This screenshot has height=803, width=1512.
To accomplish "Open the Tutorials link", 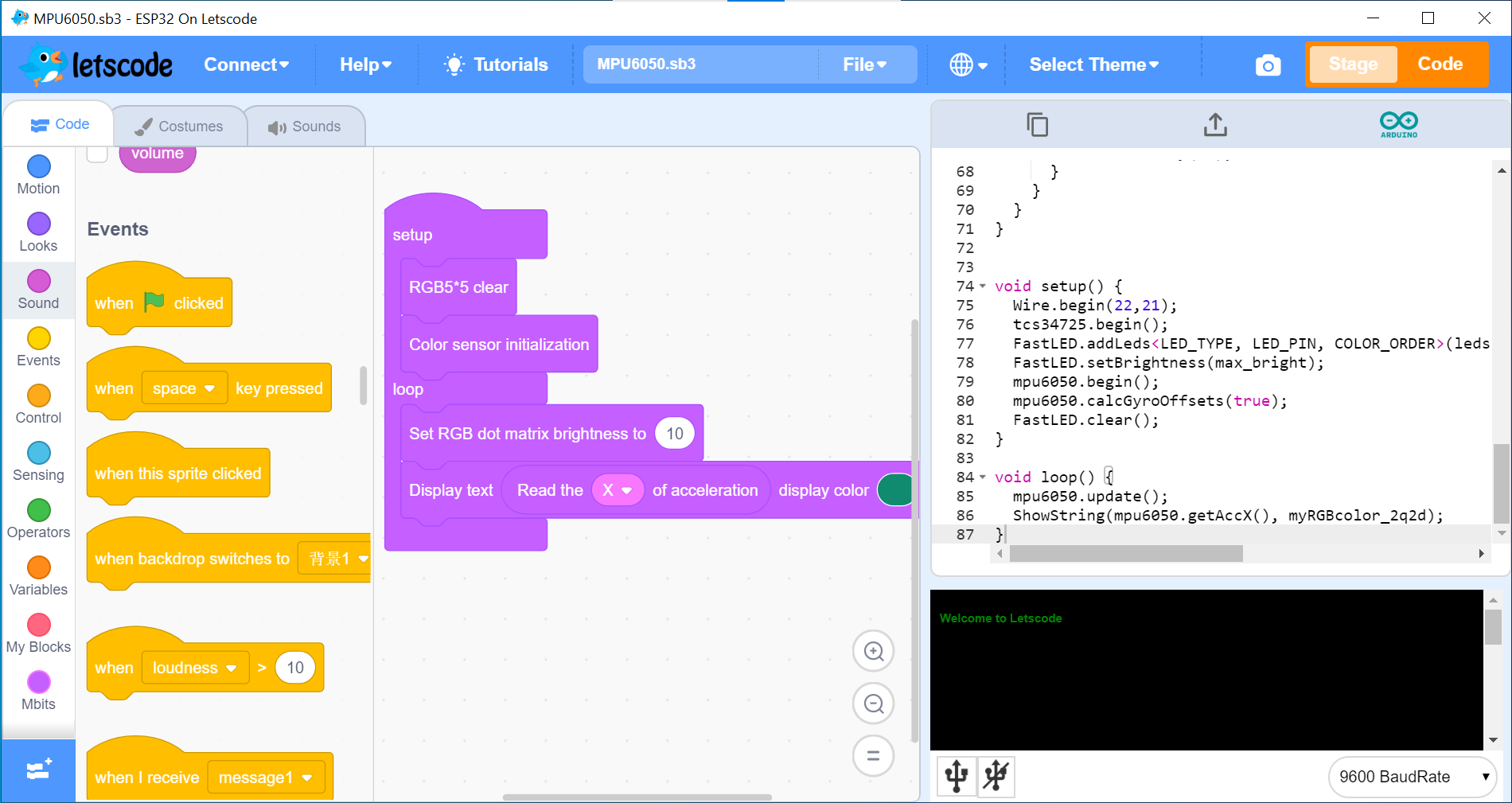I will 496,65.
